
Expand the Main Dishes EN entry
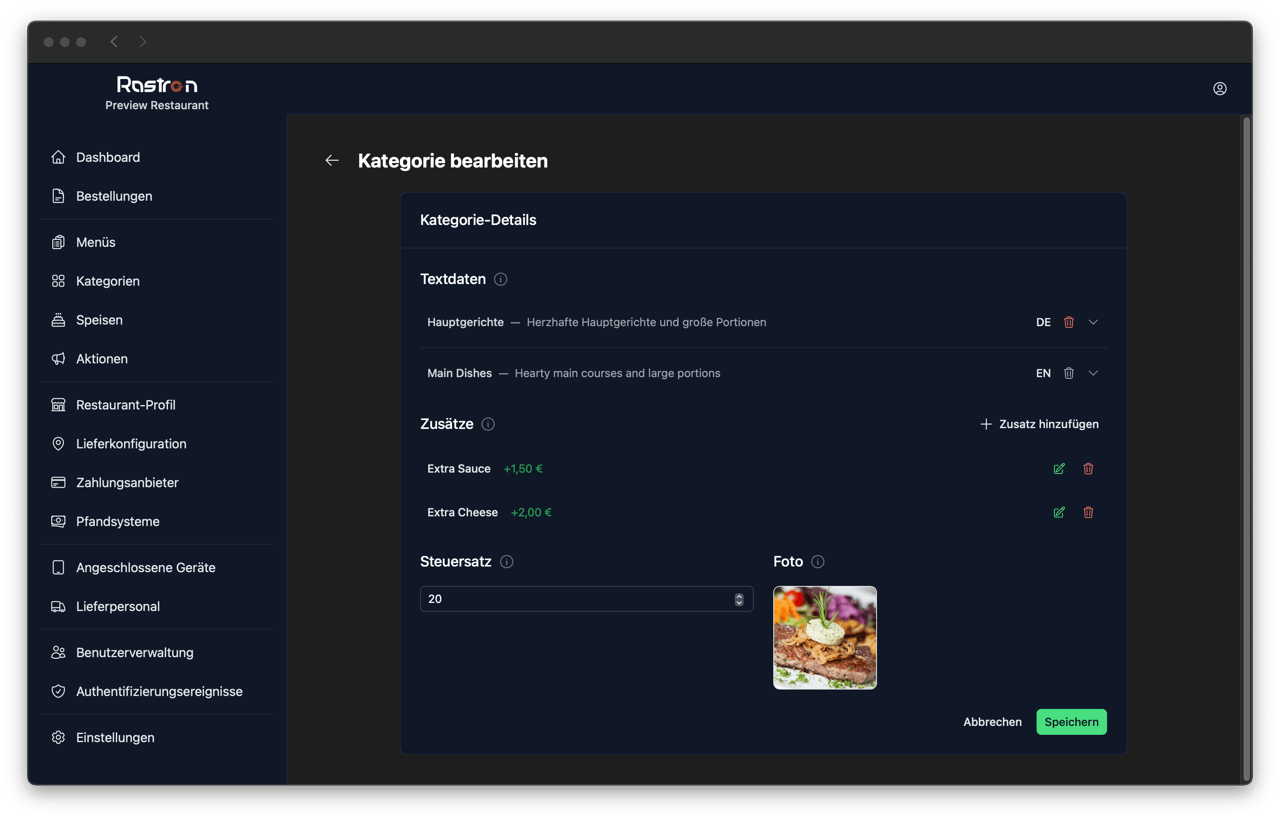coord(1092,372)
